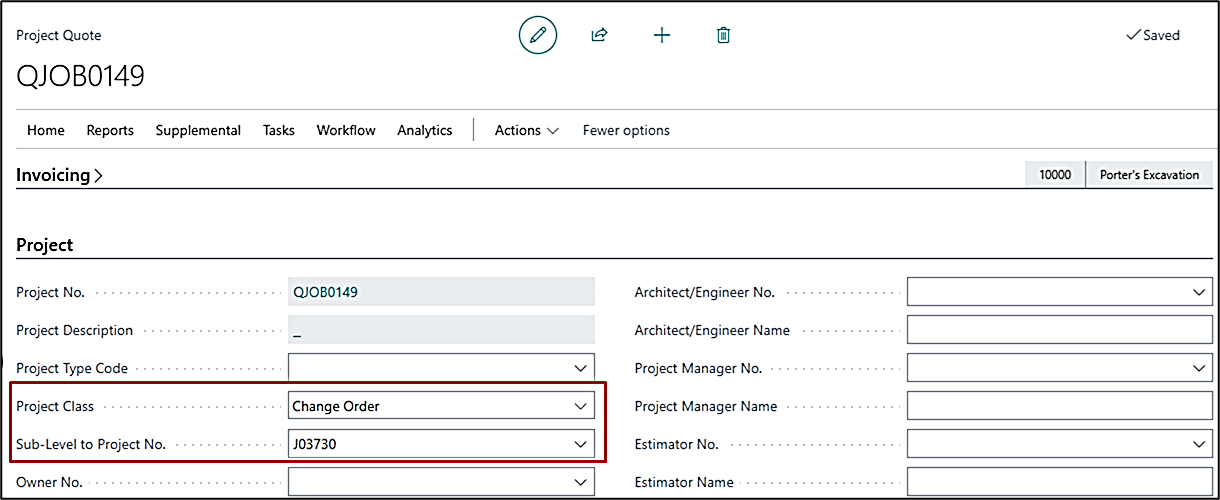Expand the Owner No. dropdown
The height and width of the screenshot is (500, 1220).
click(x=580, y=482)
